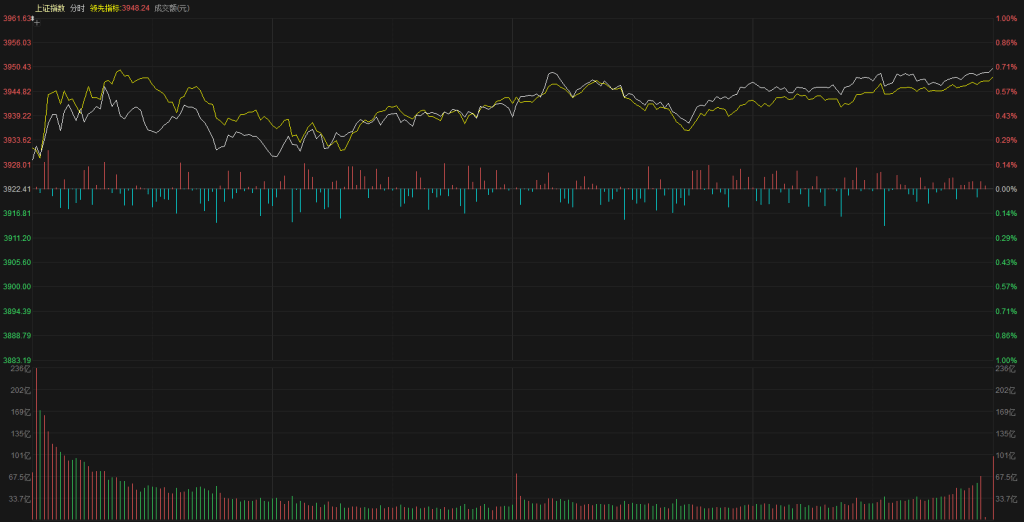
Task: Click the 3922.41 baseline price on left axis
Action: (17, 189)
